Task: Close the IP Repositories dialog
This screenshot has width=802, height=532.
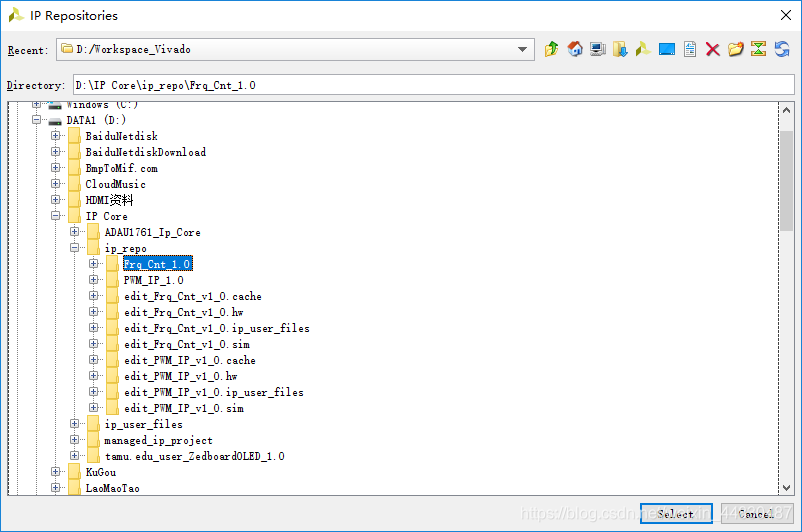Action: click(786, 15)
